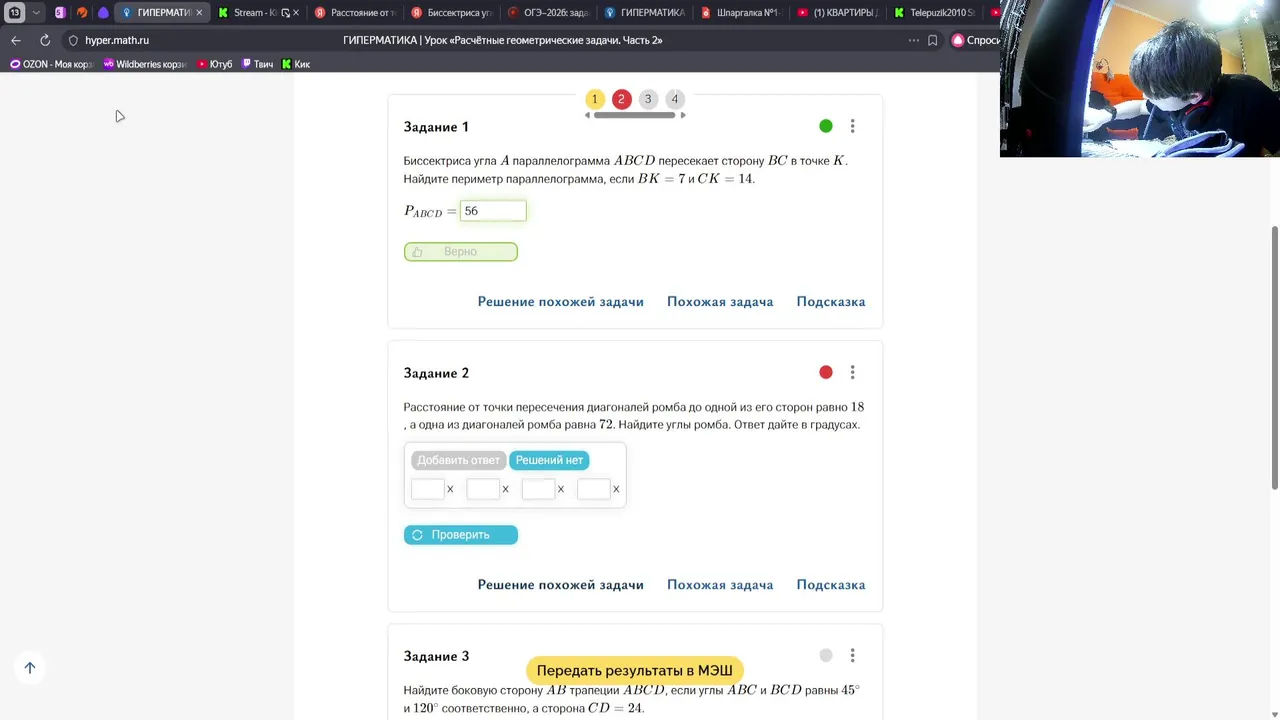Click the yellow Передать результаты в МЭШ button
The image size is (1280, 720).
pyautogui.click(x=635, y=670)
